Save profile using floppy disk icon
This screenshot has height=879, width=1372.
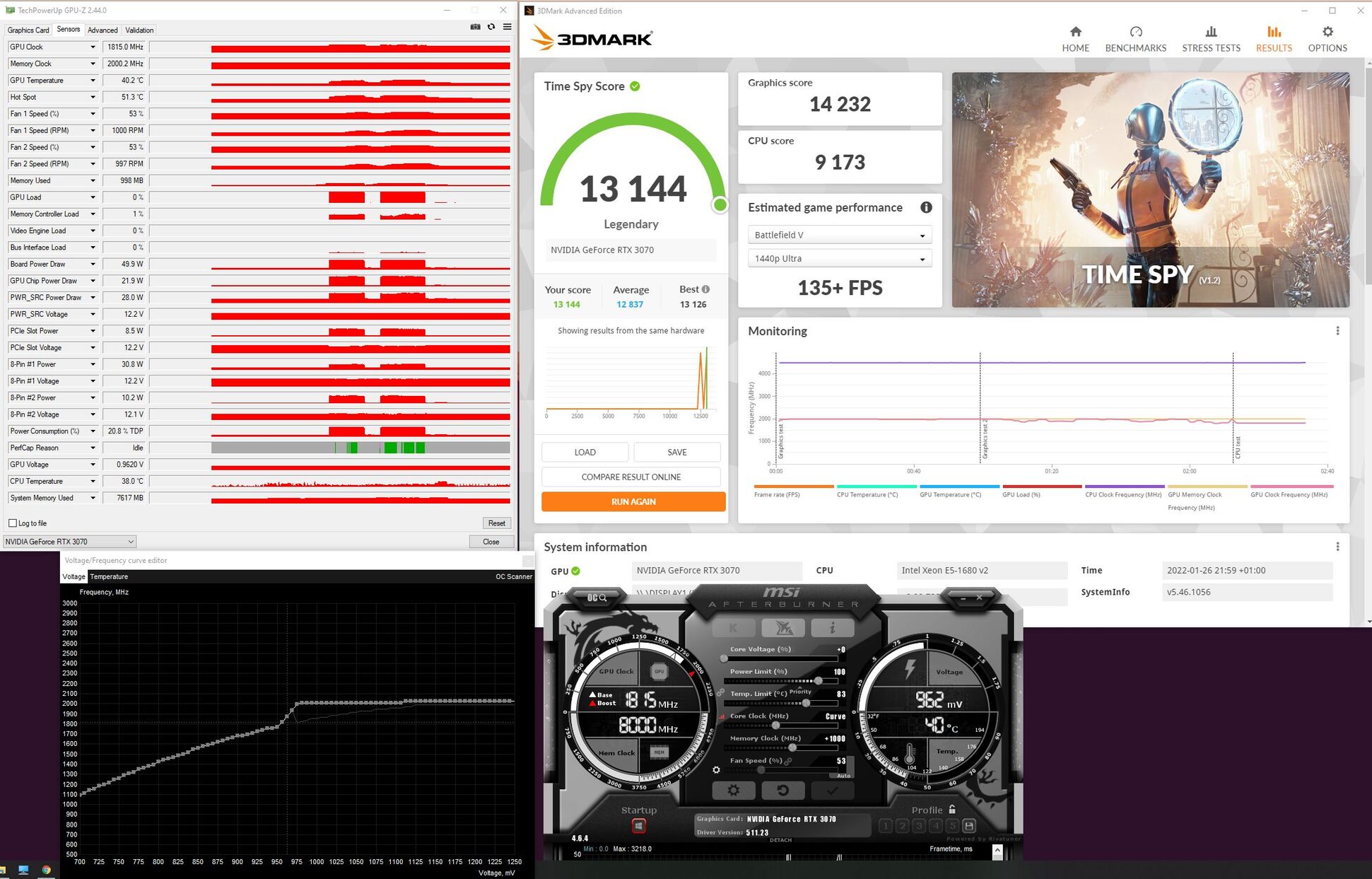tap(969, 825)
